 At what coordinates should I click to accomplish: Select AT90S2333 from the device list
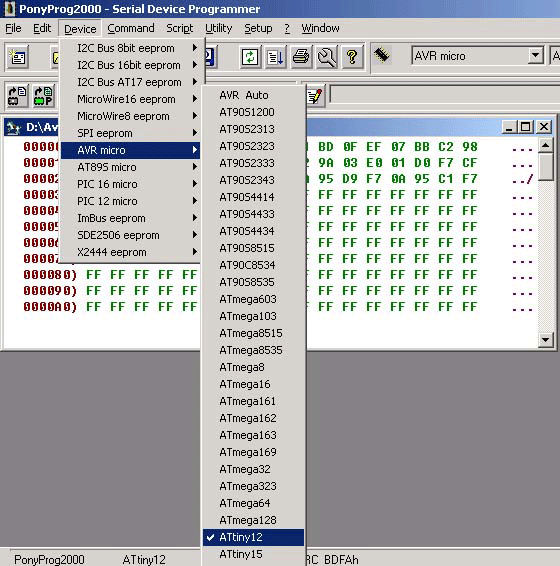253,163
